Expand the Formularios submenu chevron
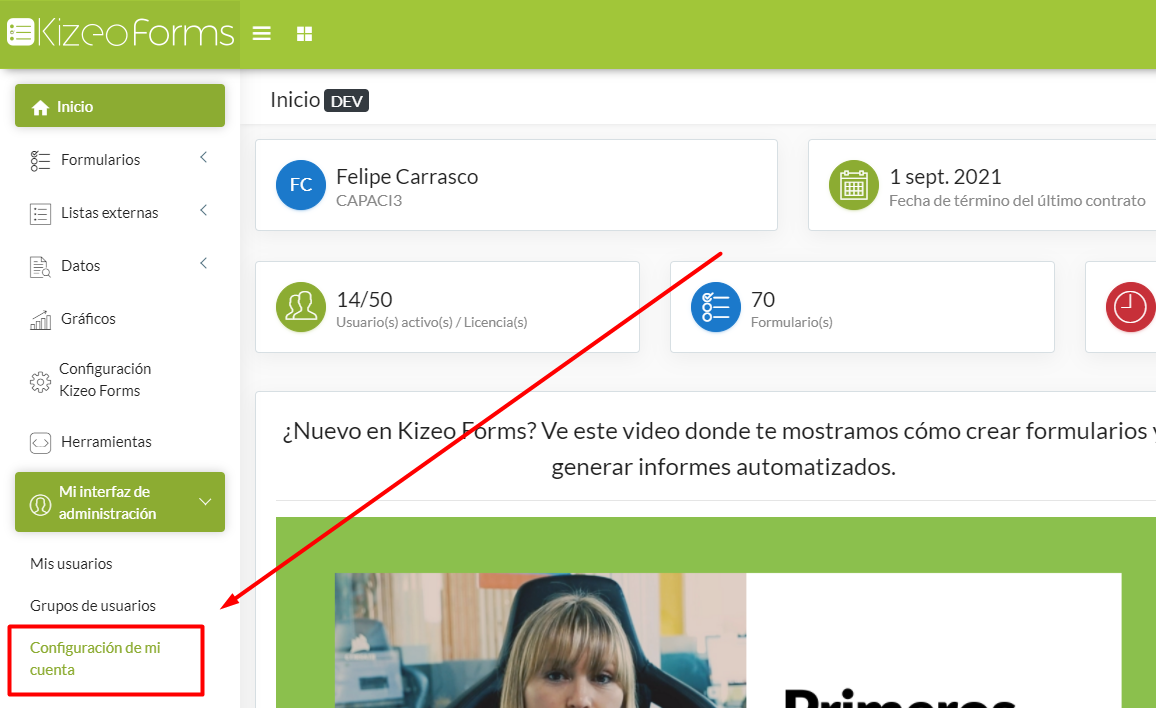 coord(203,157)
